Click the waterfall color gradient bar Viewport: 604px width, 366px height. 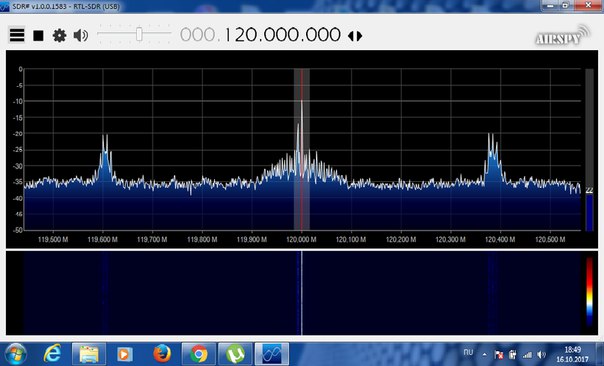(x=589, y=292)
